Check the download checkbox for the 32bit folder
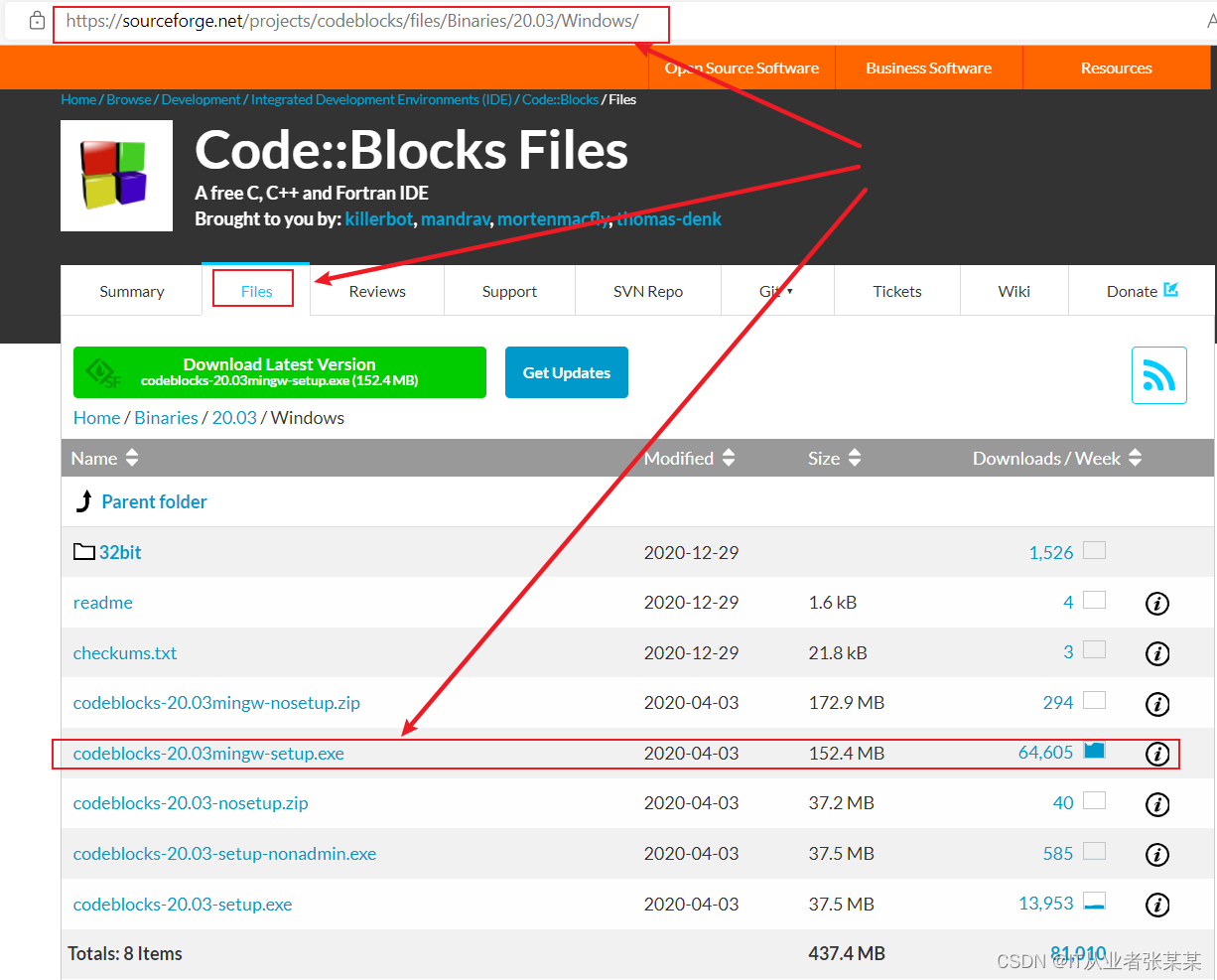 tap(1094, 549)
